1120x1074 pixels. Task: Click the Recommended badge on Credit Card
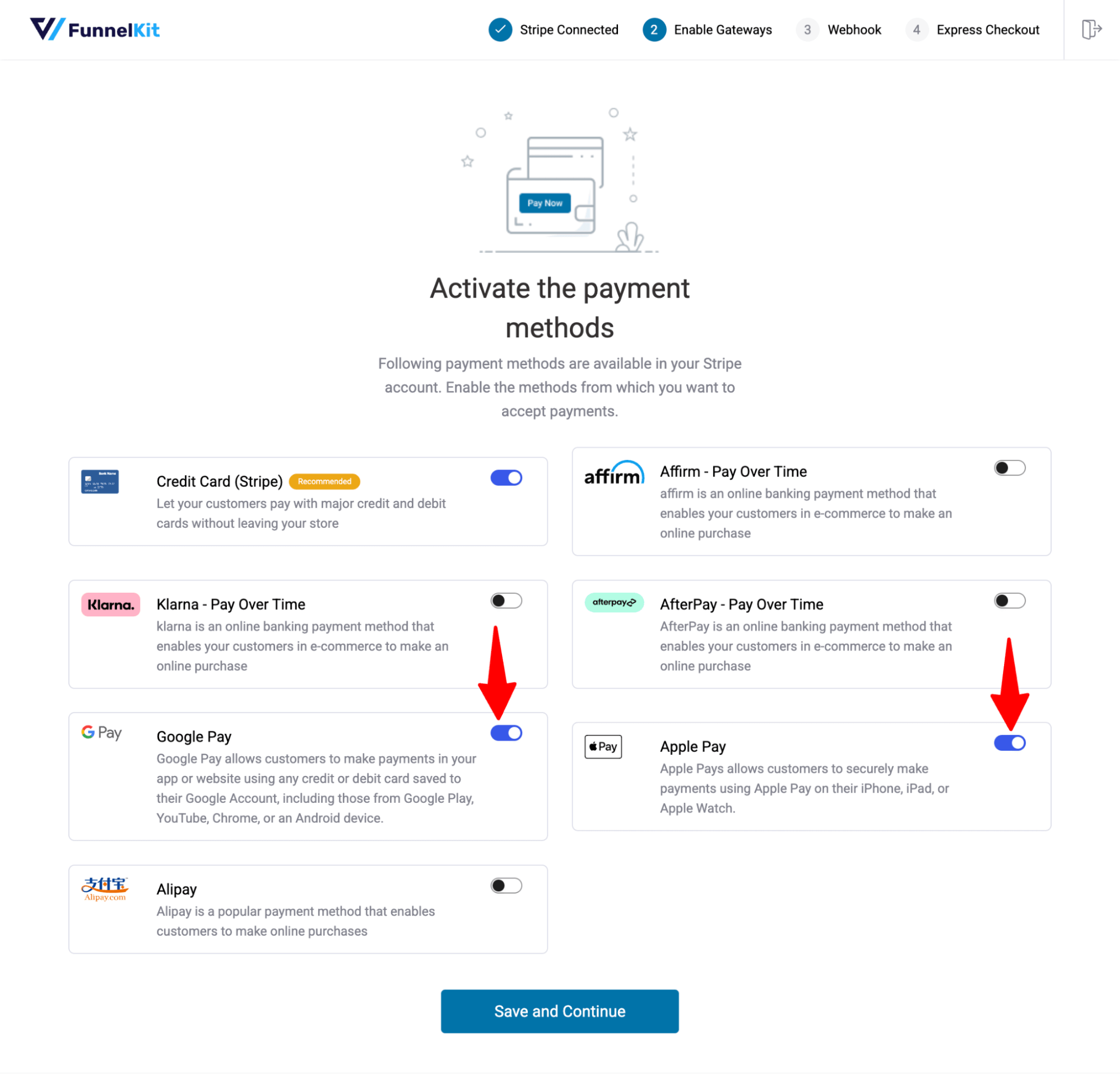[x=324, y=481]
